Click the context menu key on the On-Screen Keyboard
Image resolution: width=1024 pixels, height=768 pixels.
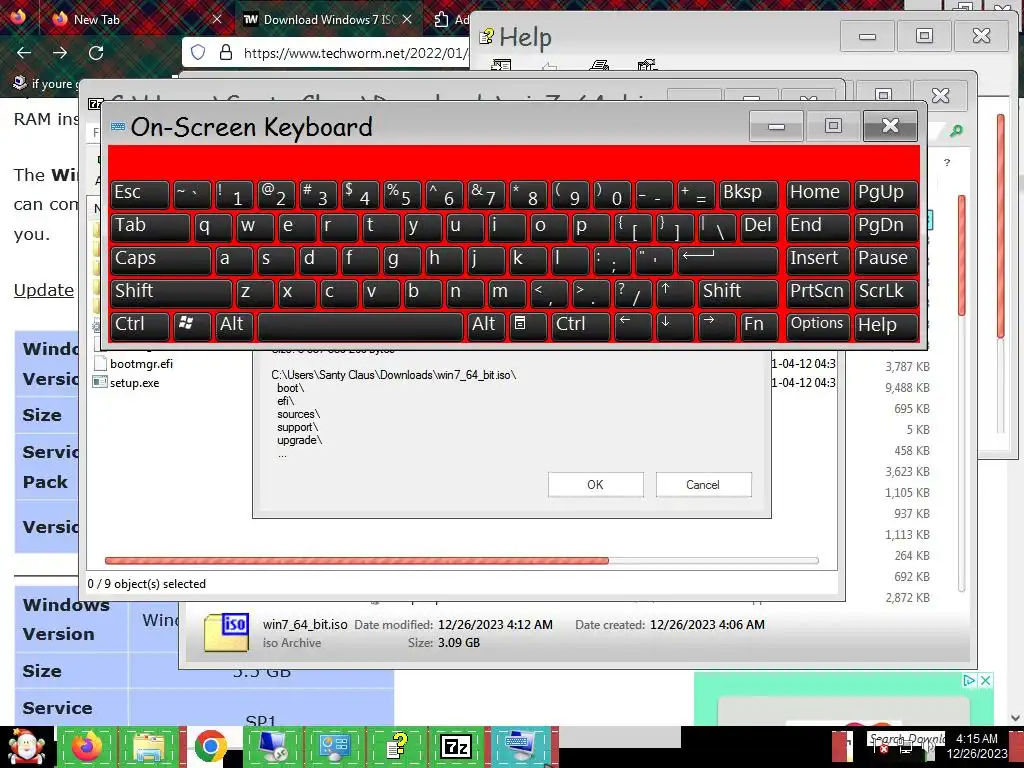pyautogui.click(x=526, y=326)
